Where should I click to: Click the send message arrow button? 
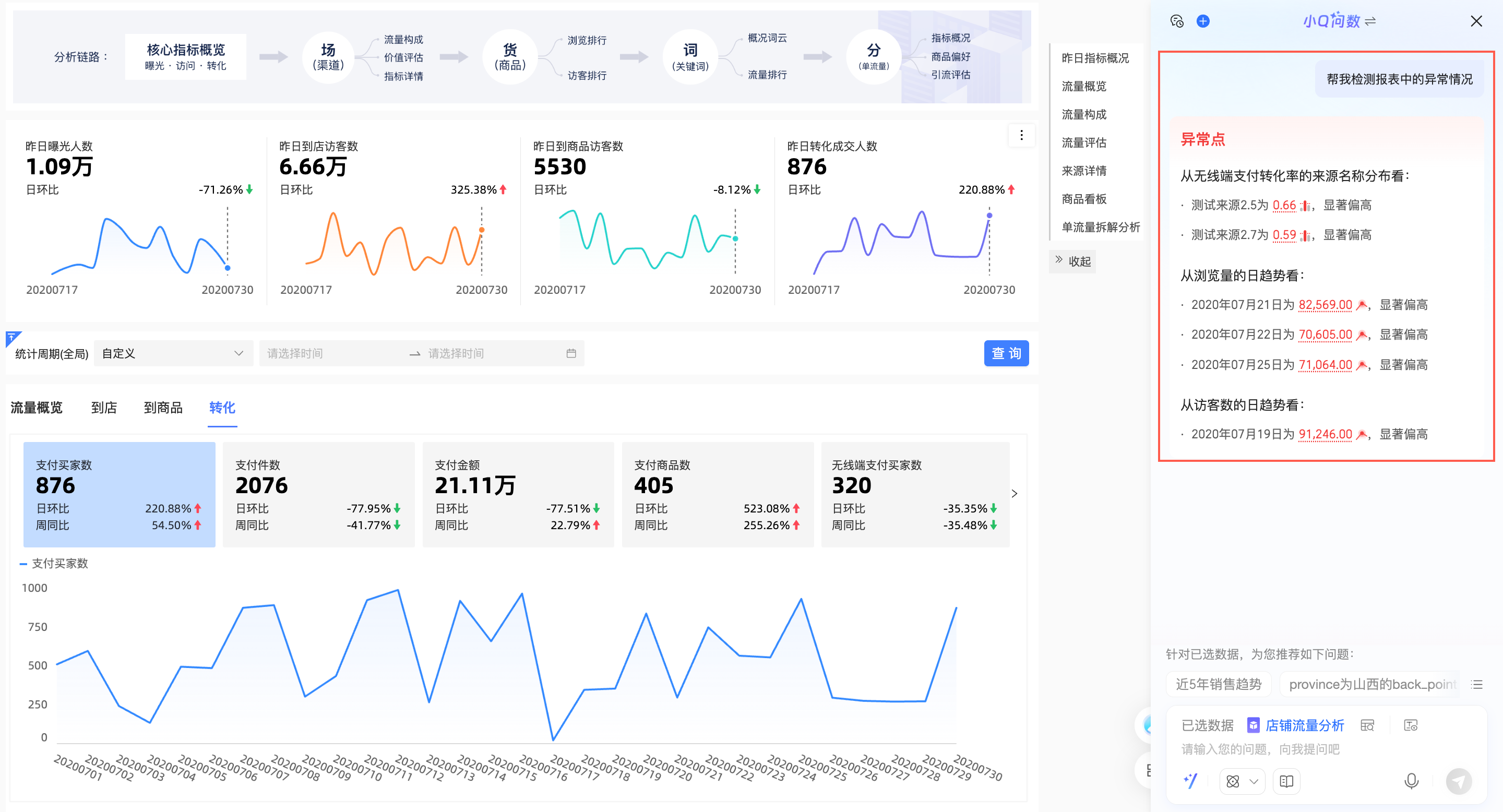[1458, 781]
